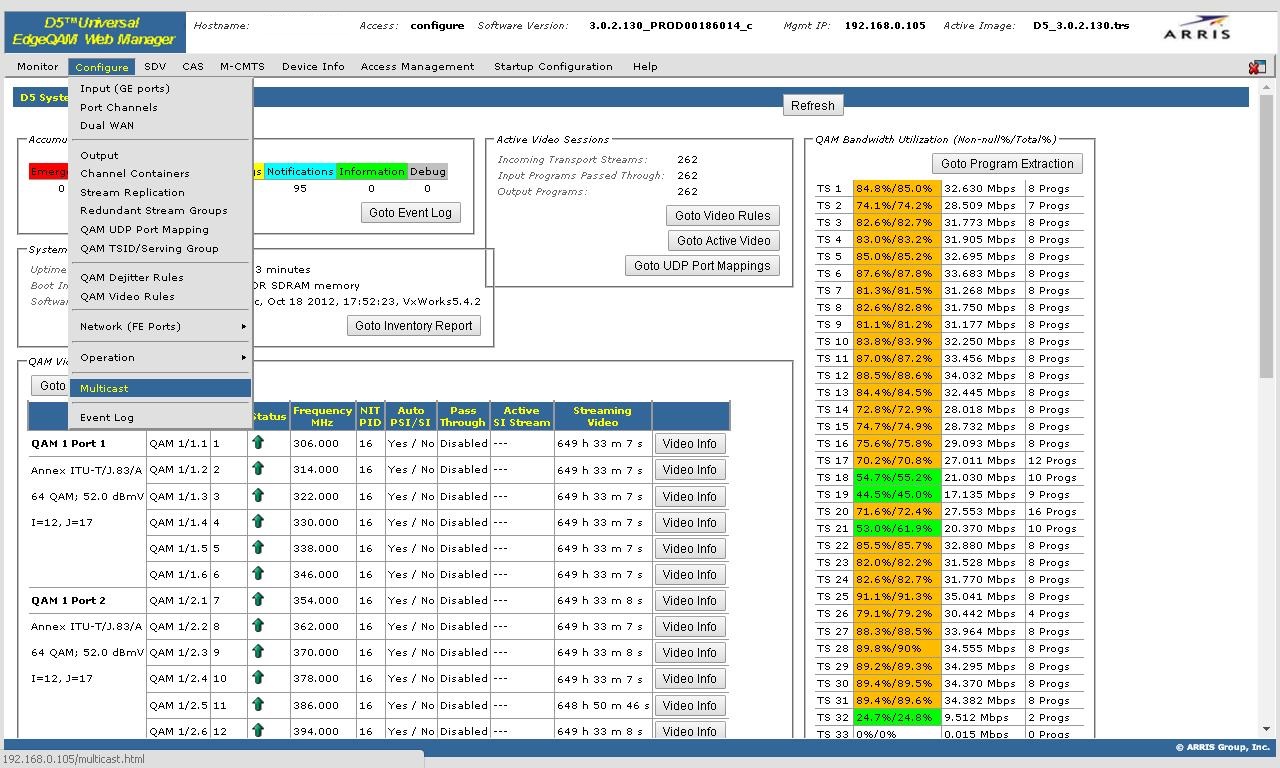Click the green Information severity label
Image resolution: width=1280 pixels, height=768 pixels.
pyautogui.click(x=372, y=172)
